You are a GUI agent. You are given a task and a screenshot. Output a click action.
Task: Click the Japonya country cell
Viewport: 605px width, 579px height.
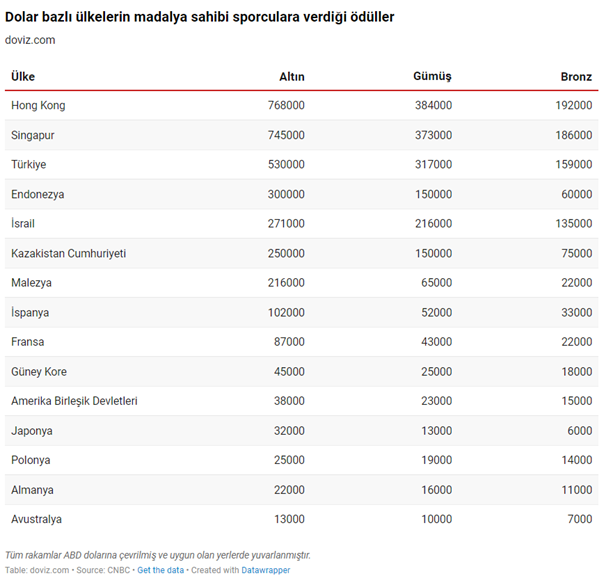coord(31,431)
